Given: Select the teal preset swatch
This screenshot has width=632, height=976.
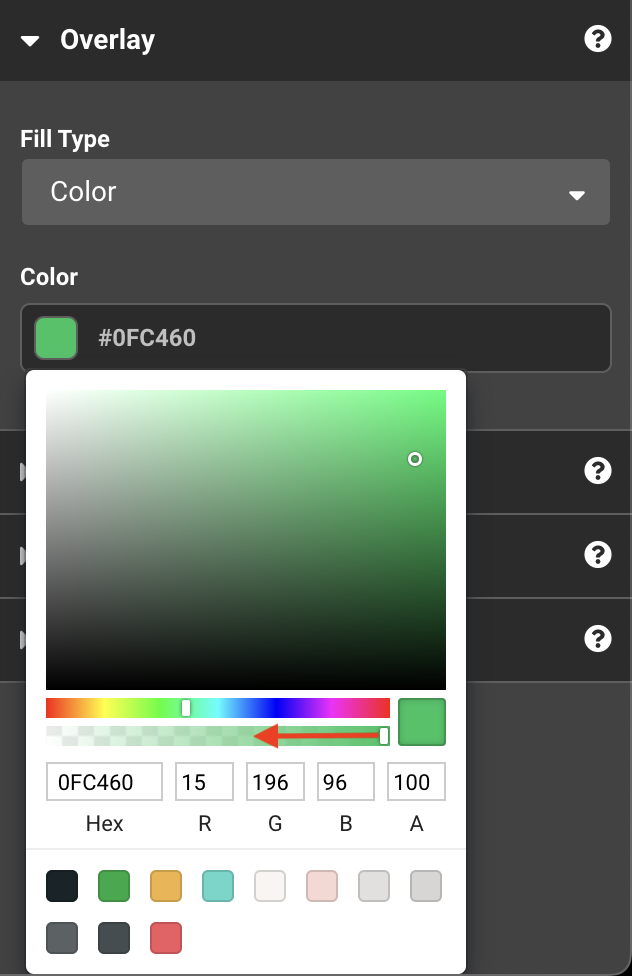Looking at the screenshot, I should [x=218, y=886].
